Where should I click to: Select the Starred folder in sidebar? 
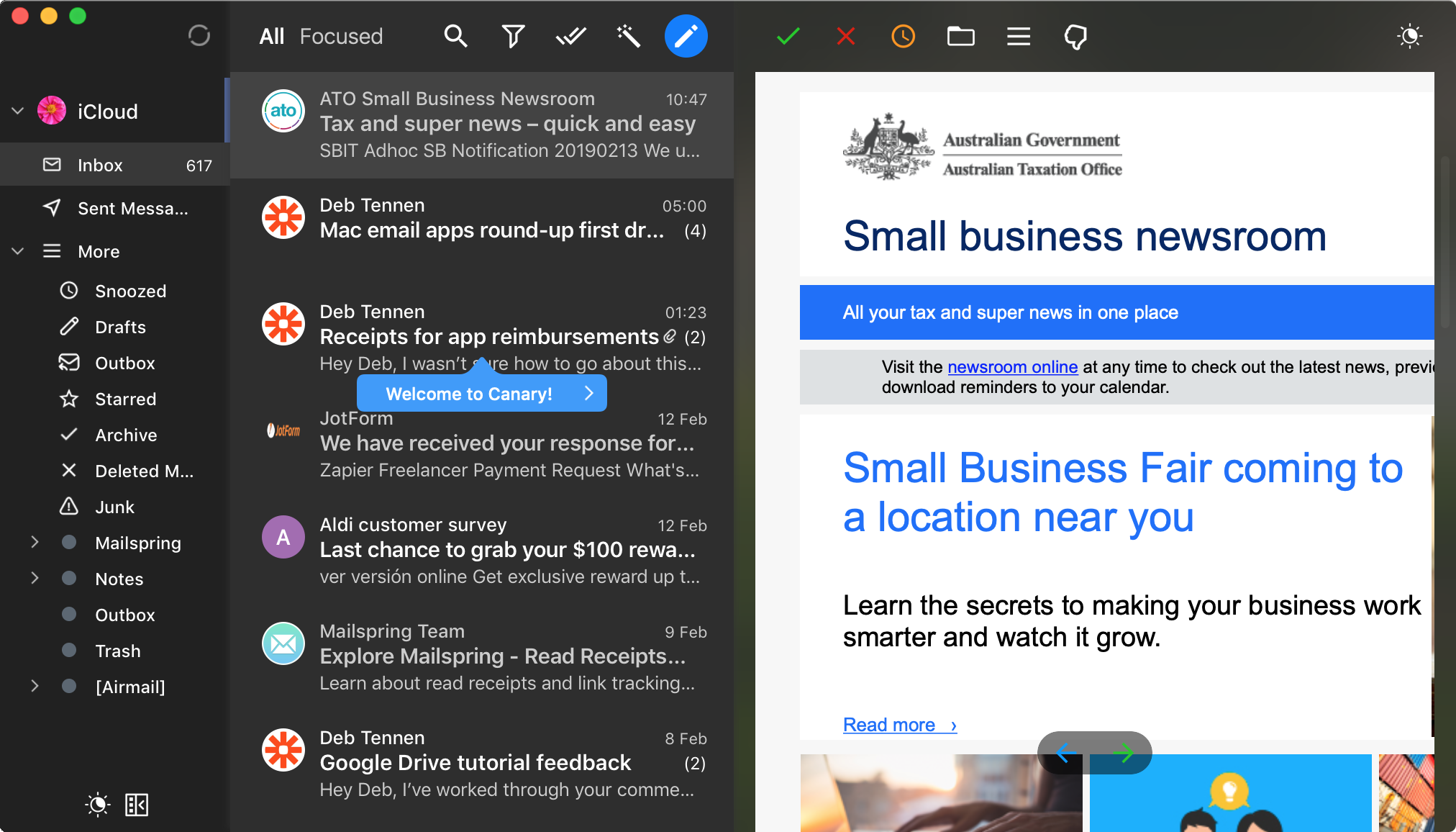pos(125,398)
